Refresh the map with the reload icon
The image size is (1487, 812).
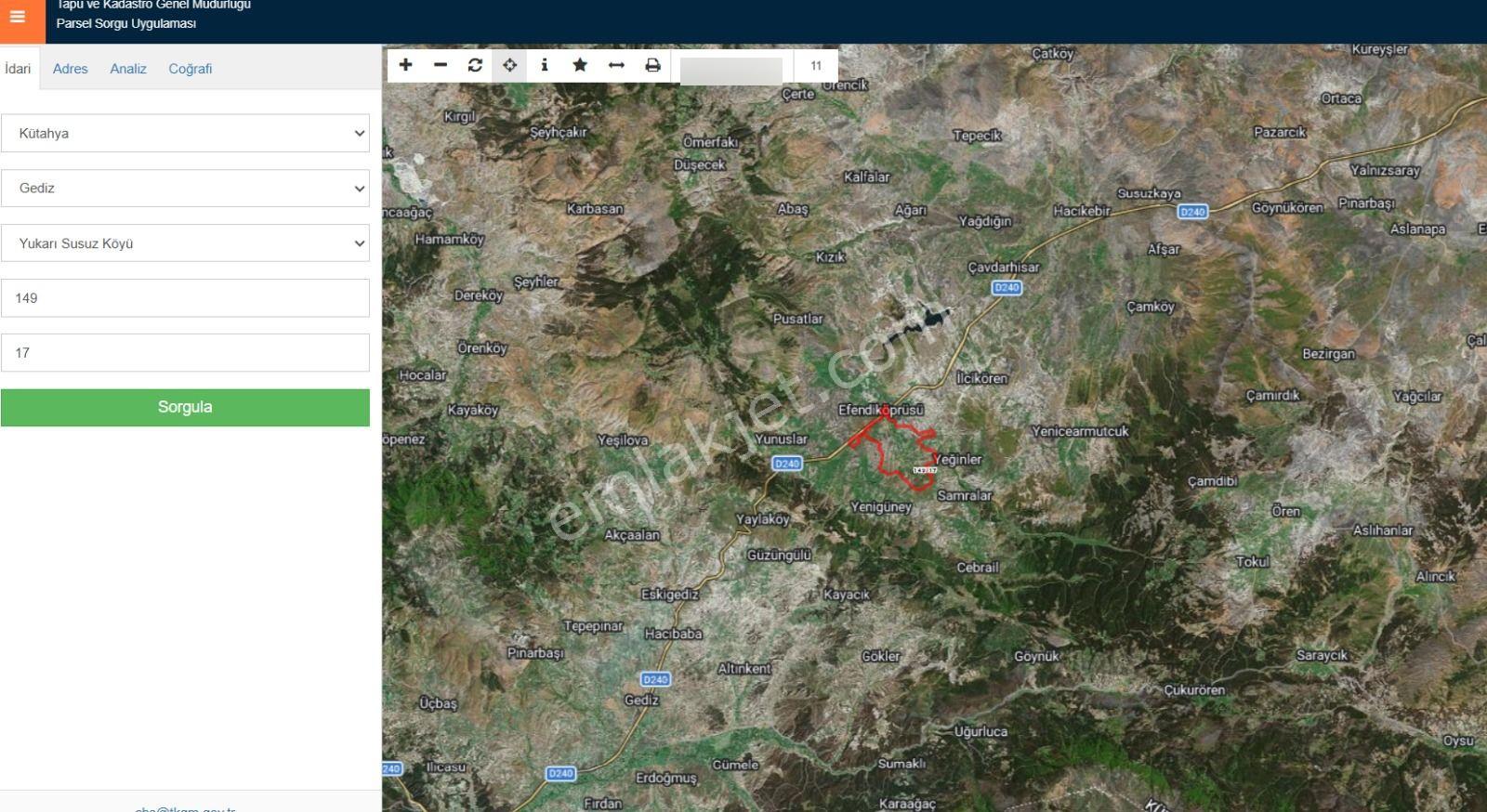tap(475, 65)
